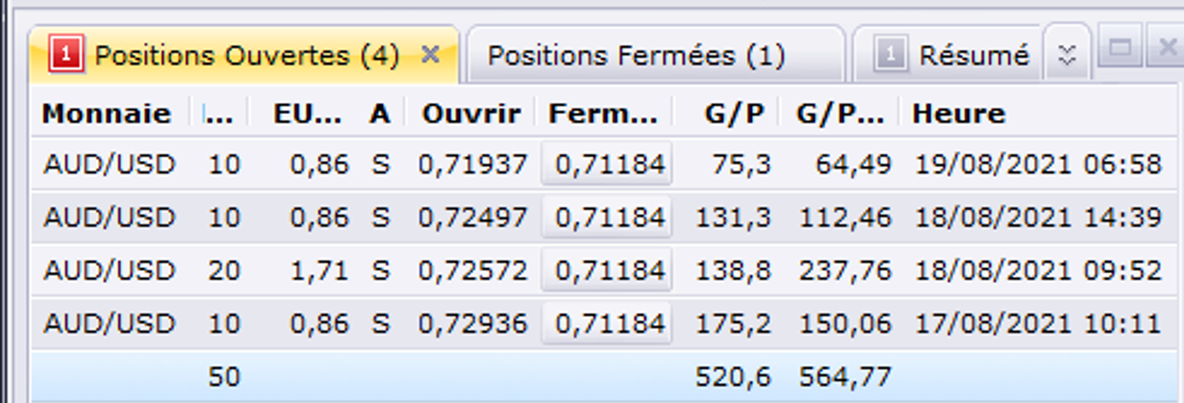Sort by Monnaie column header
The image size is (1184, 403).
click(106, 114)
